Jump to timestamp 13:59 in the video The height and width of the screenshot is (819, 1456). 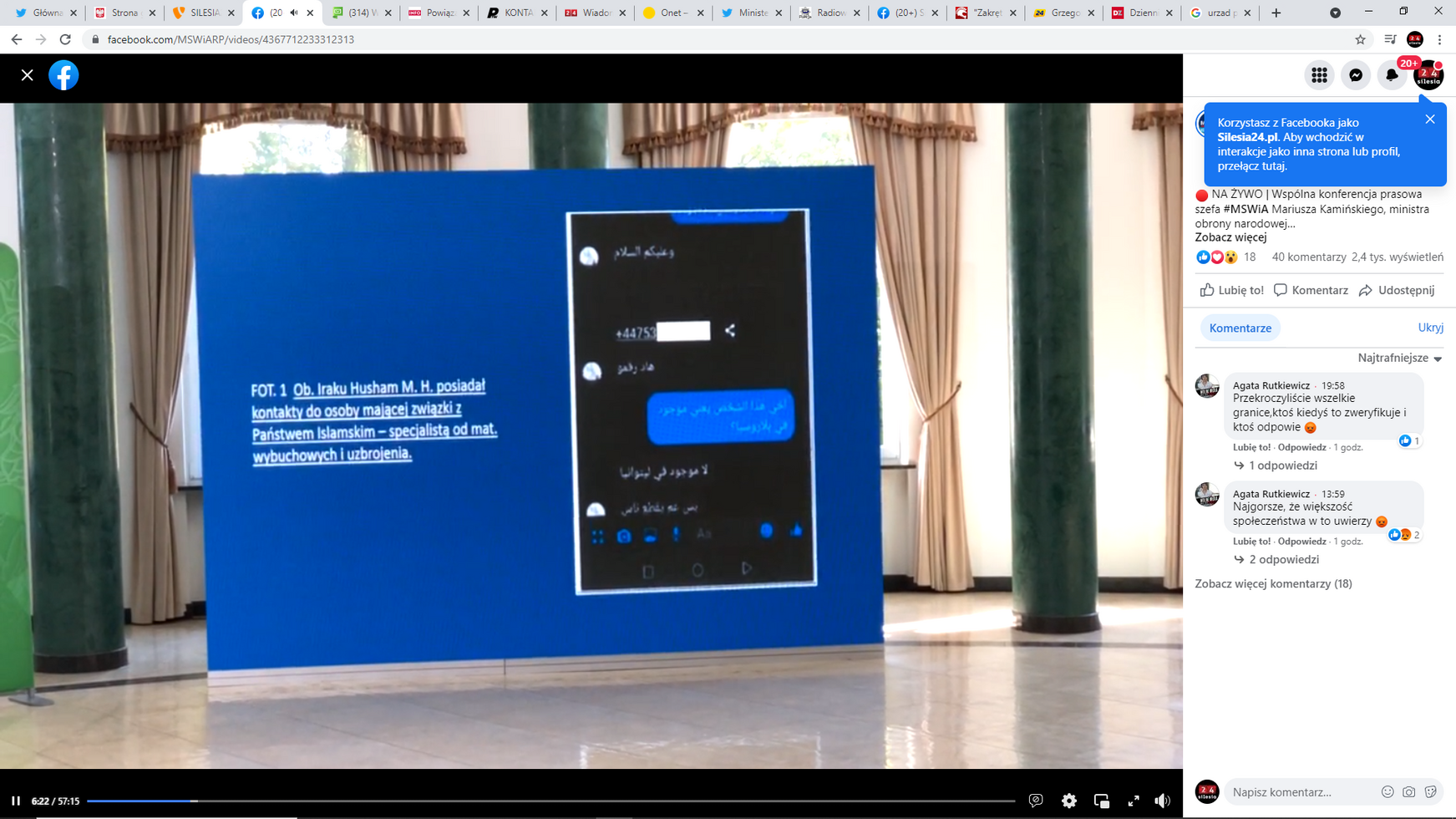pos(1333,494)
